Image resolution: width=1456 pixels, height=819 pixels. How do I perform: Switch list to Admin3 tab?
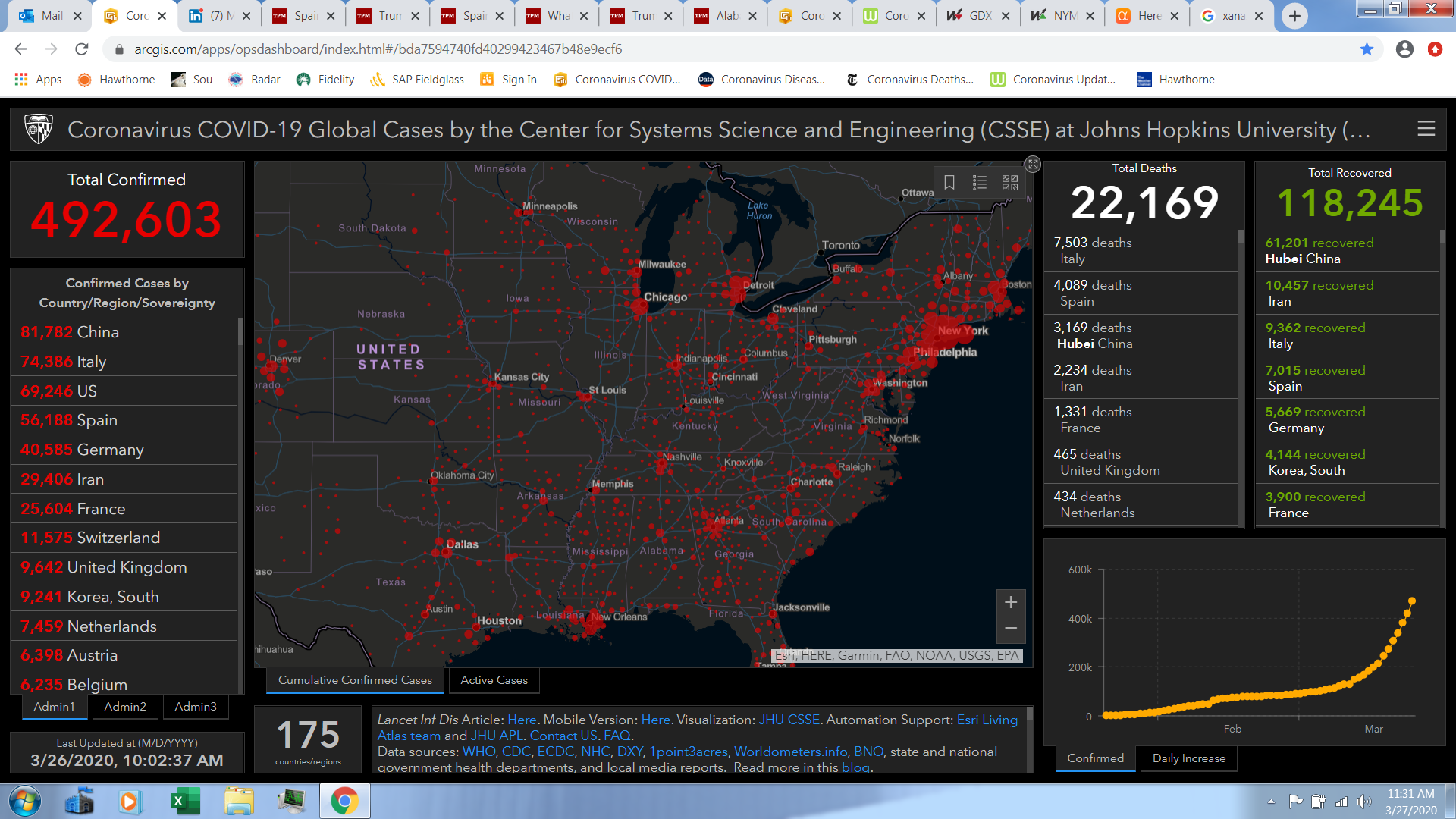tap(196, 707)
